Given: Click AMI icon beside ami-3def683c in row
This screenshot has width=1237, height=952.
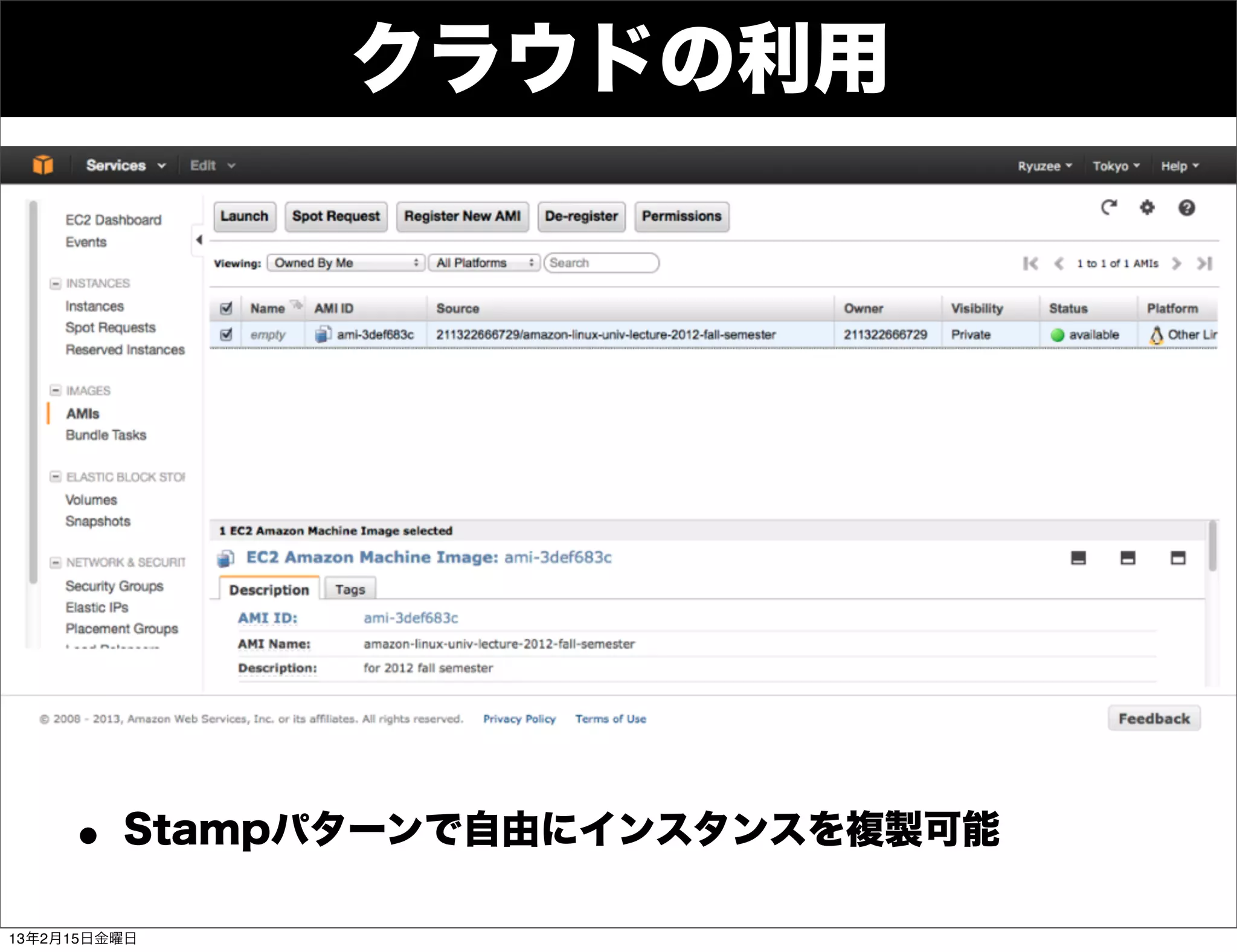Looking at the screenshot, I should point(323,334).
